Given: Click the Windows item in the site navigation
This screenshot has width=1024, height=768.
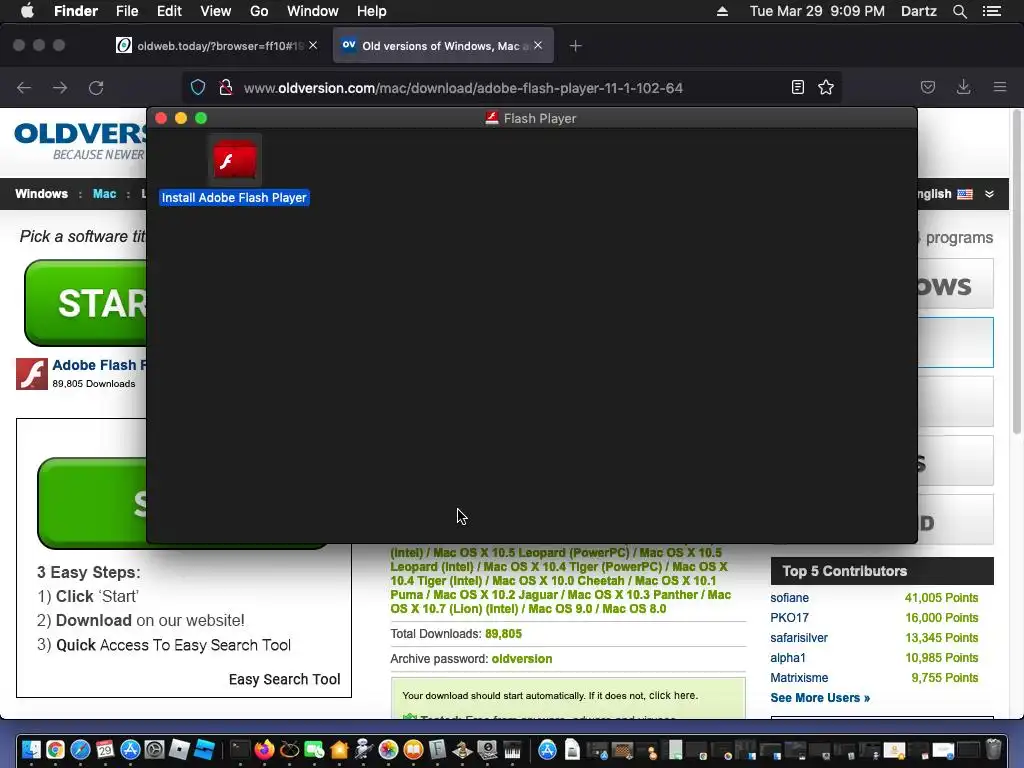Looking at the screenshot, I should point(41,194).
